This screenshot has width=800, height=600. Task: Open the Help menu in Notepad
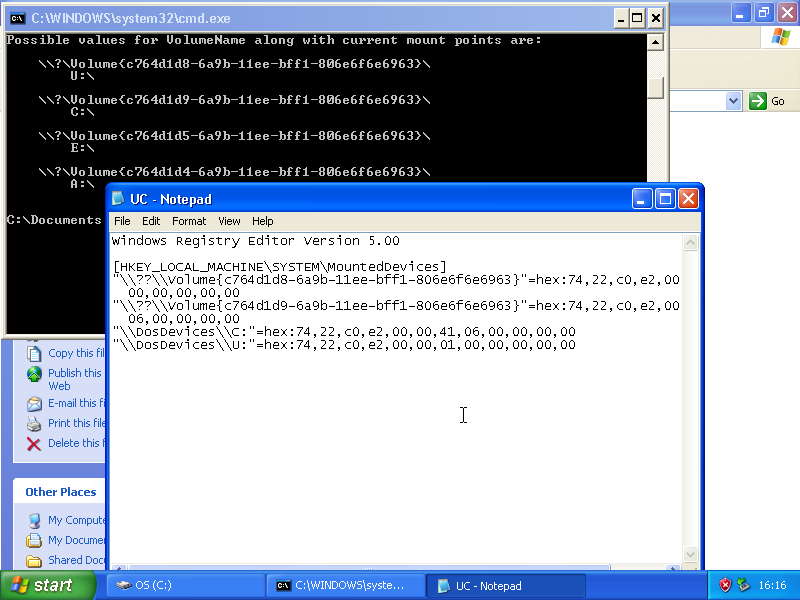[x=263, y=221]
